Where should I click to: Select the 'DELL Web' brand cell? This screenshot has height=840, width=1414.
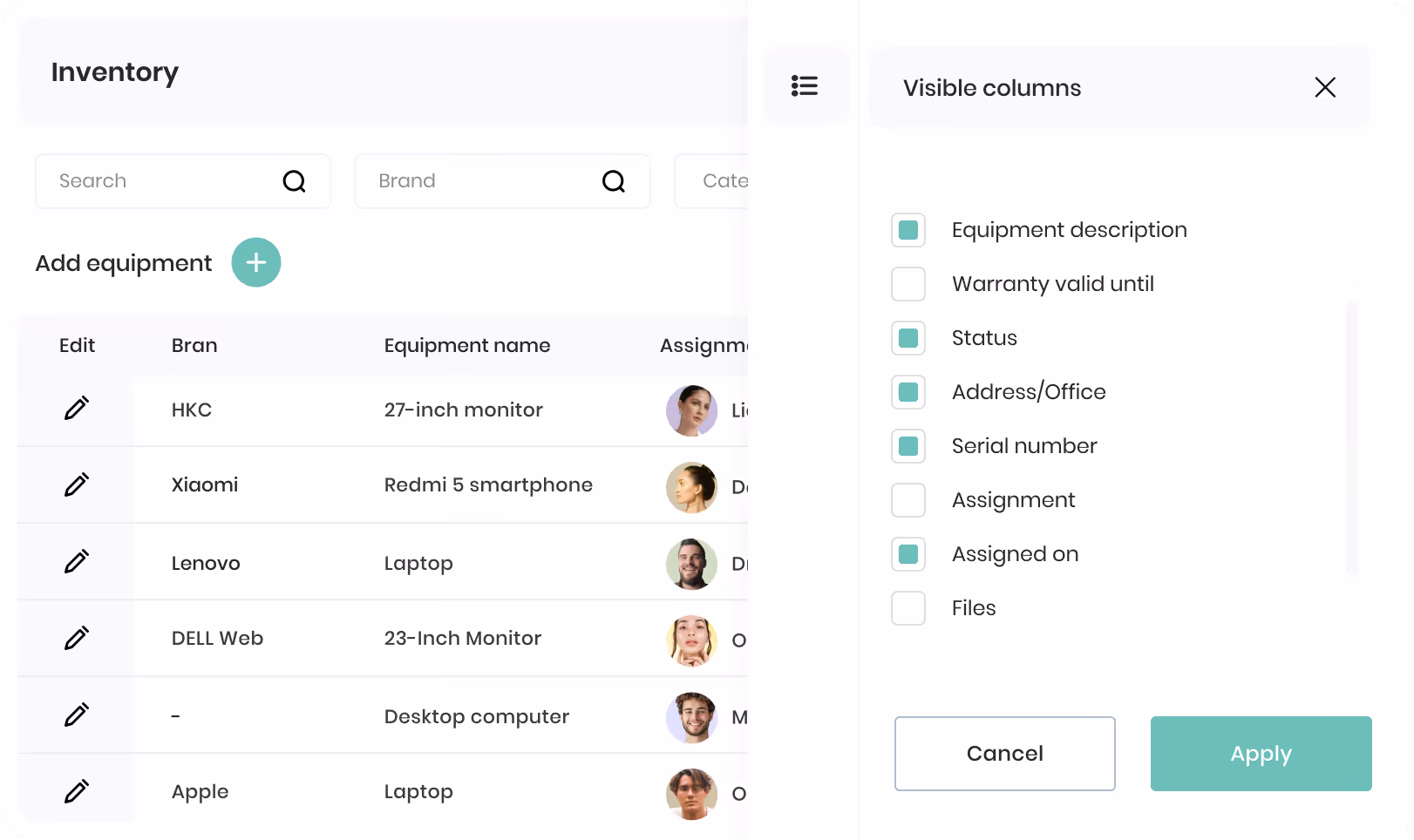point(217,639)
